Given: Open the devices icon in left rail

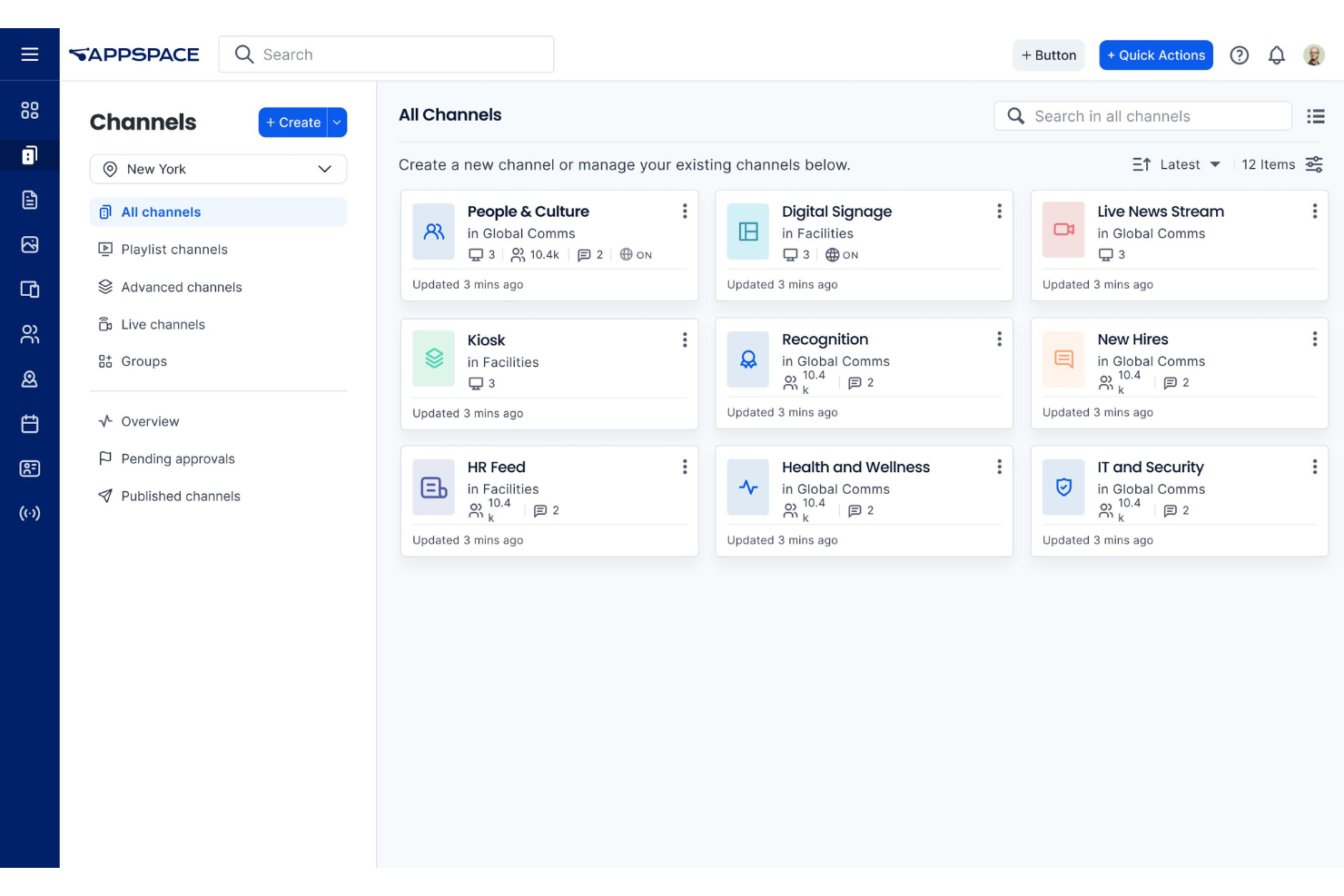Looking at the screenshot, I should (30, 290).
